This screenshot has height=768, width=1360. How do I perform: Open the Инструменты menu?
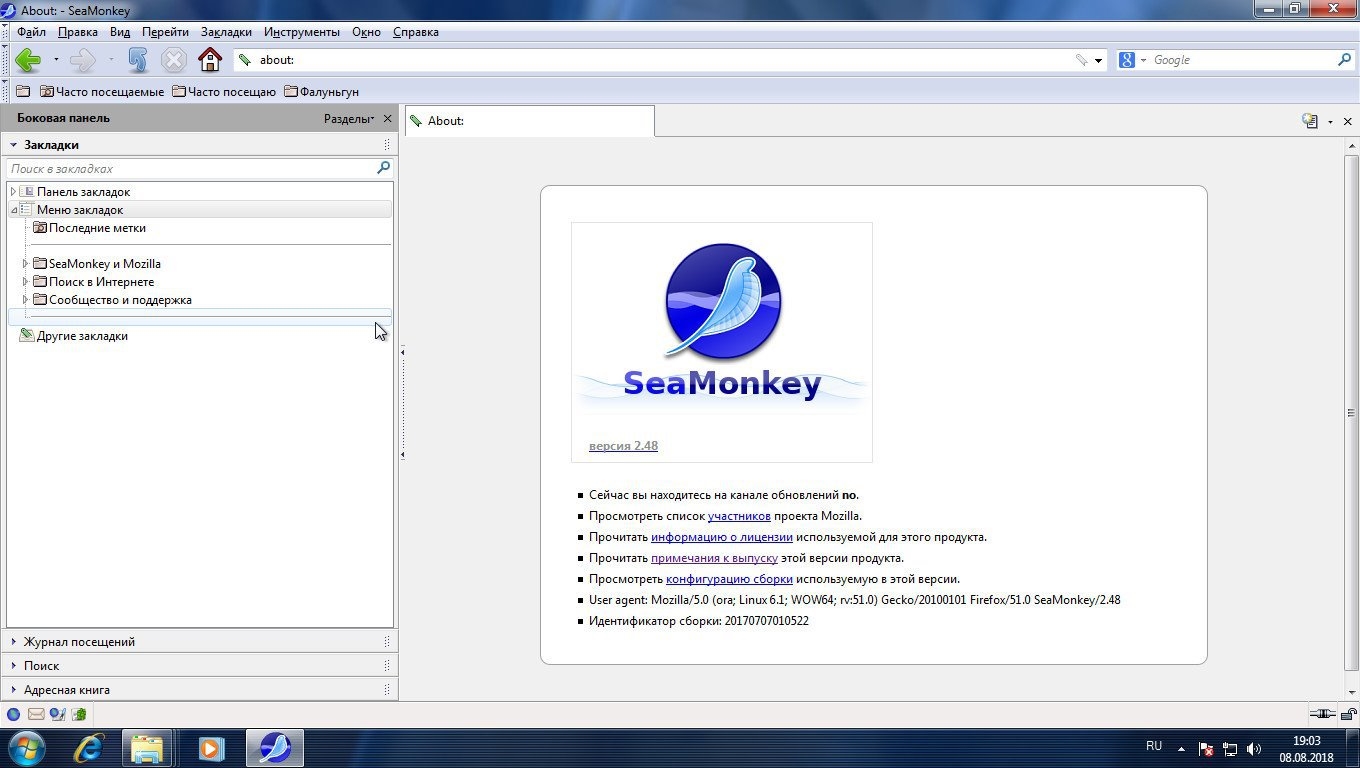tap(302, 32)
